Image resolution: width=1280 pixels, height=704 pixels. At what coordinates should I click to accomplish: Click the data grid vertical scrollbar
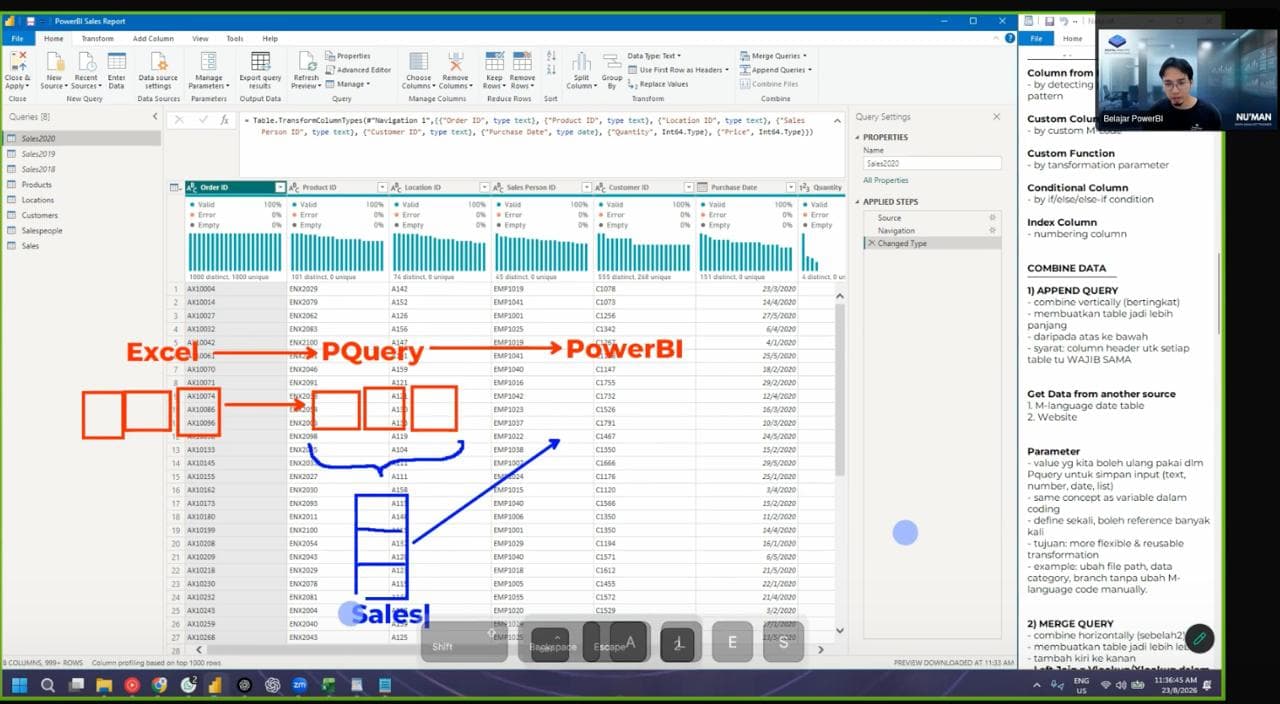coord(839,390)
